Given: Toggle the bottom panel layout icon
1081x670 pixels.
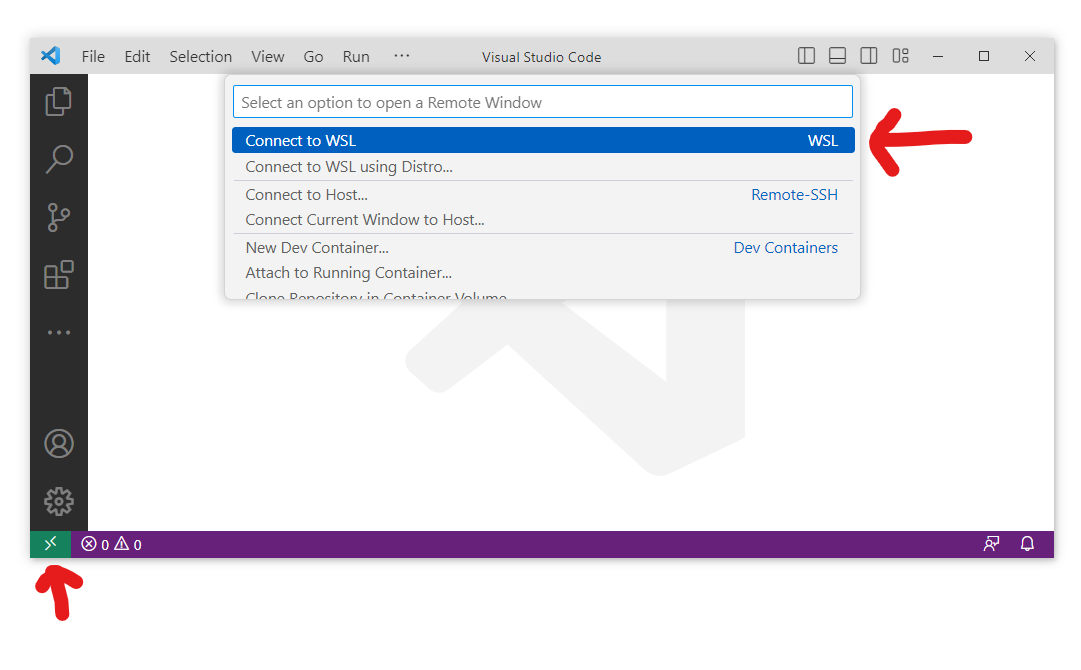Looking at the screenshot, I should (x=837, y=56).
